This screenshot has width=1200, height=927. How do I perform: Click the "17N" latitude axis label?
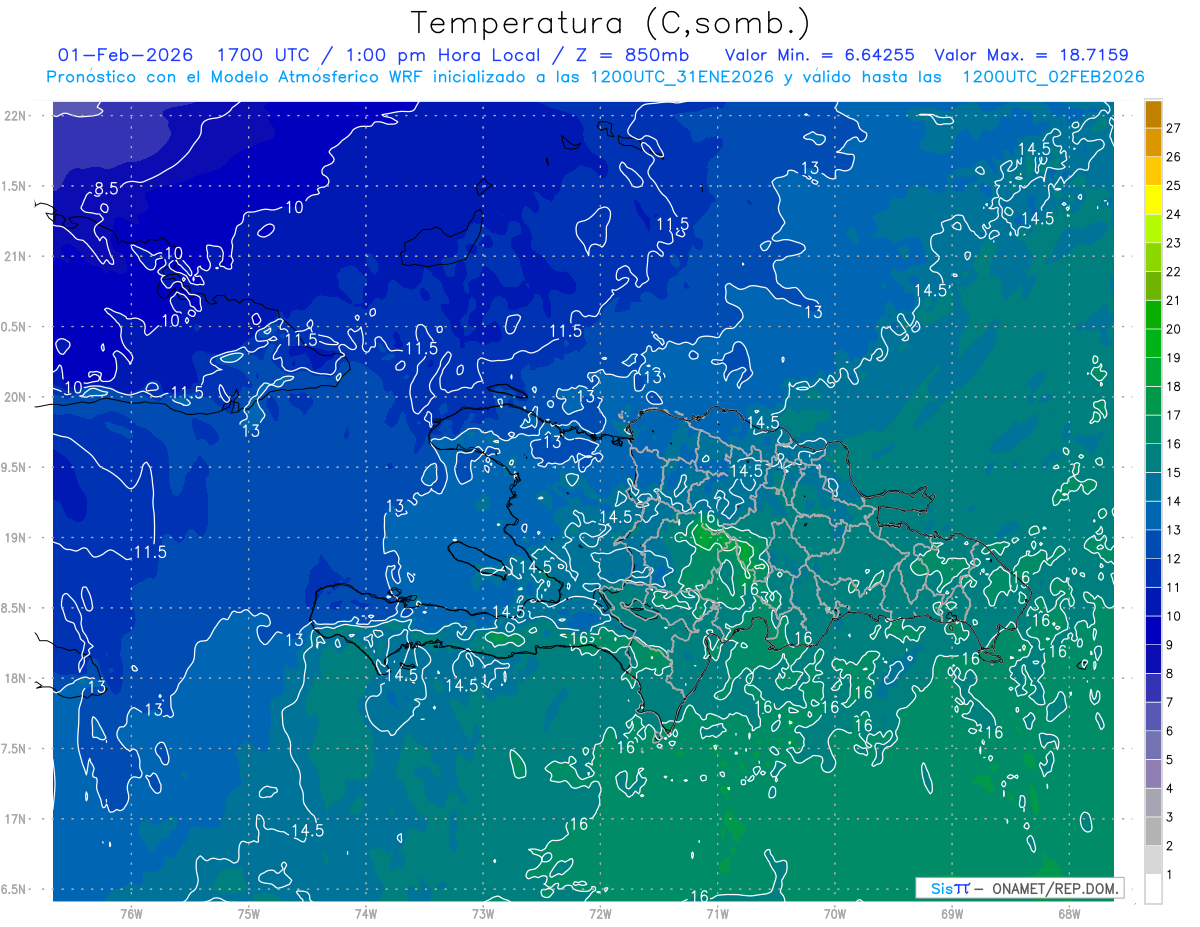[x=14, y=819]
